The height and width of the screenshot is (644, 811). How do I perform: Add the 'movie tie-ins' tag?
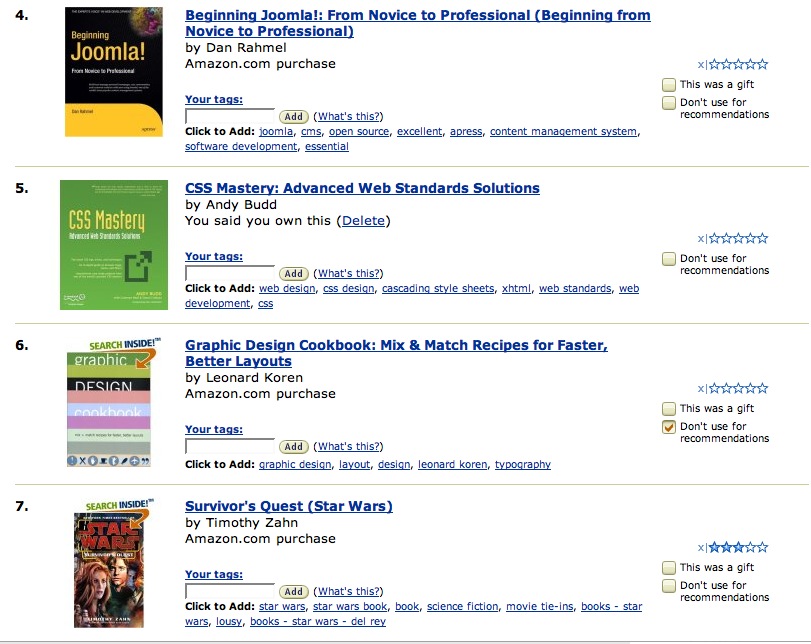[x=539, y=606]
